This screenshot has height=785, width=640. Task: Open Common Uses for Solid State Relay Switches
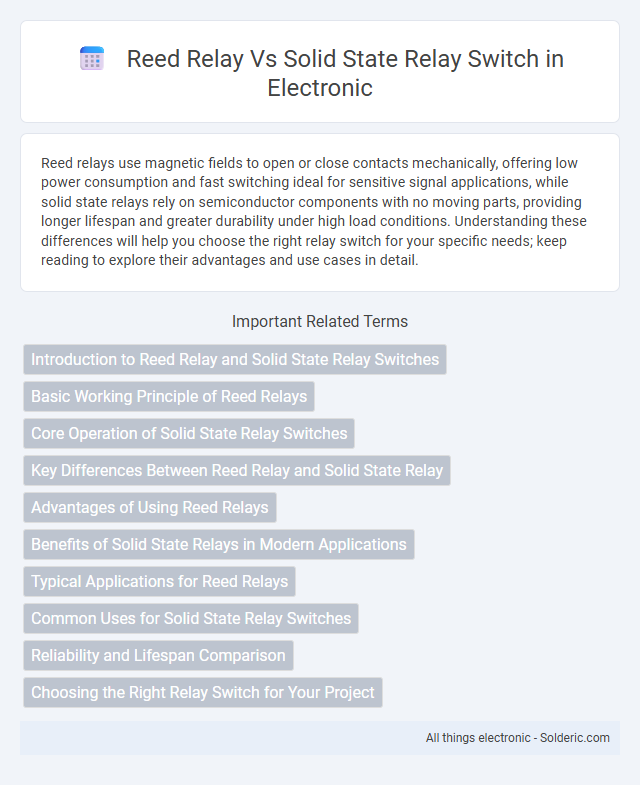point(191,619)
